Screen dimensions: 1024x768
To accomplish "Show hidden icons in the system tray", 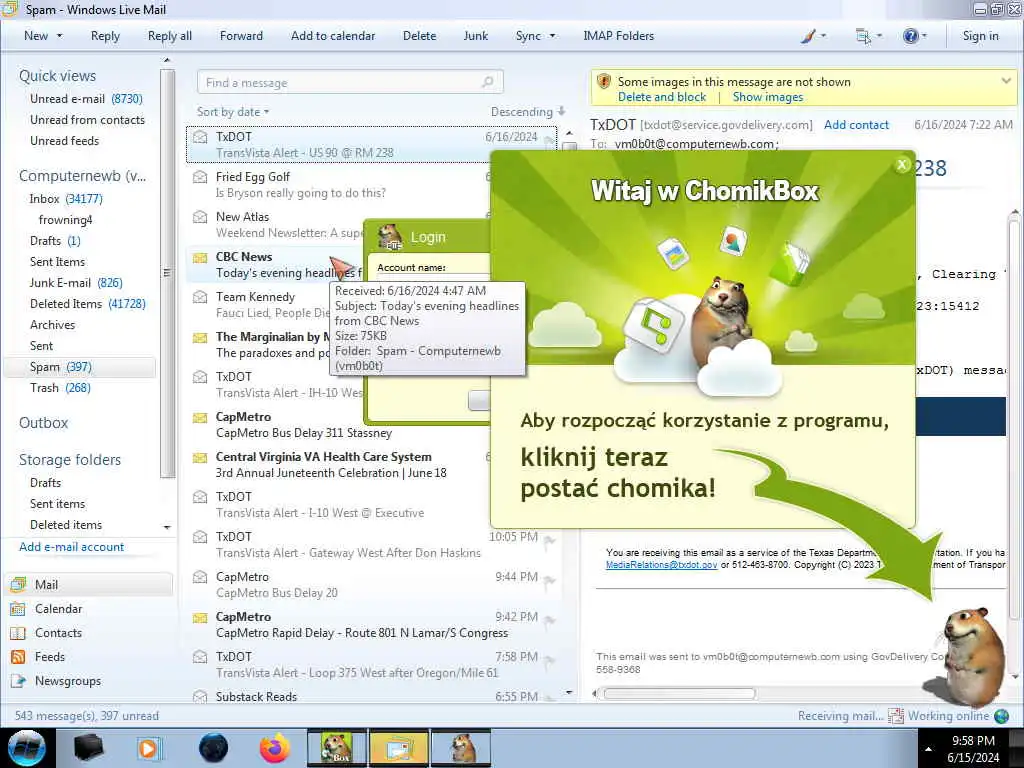I will (x=928, y=749).
